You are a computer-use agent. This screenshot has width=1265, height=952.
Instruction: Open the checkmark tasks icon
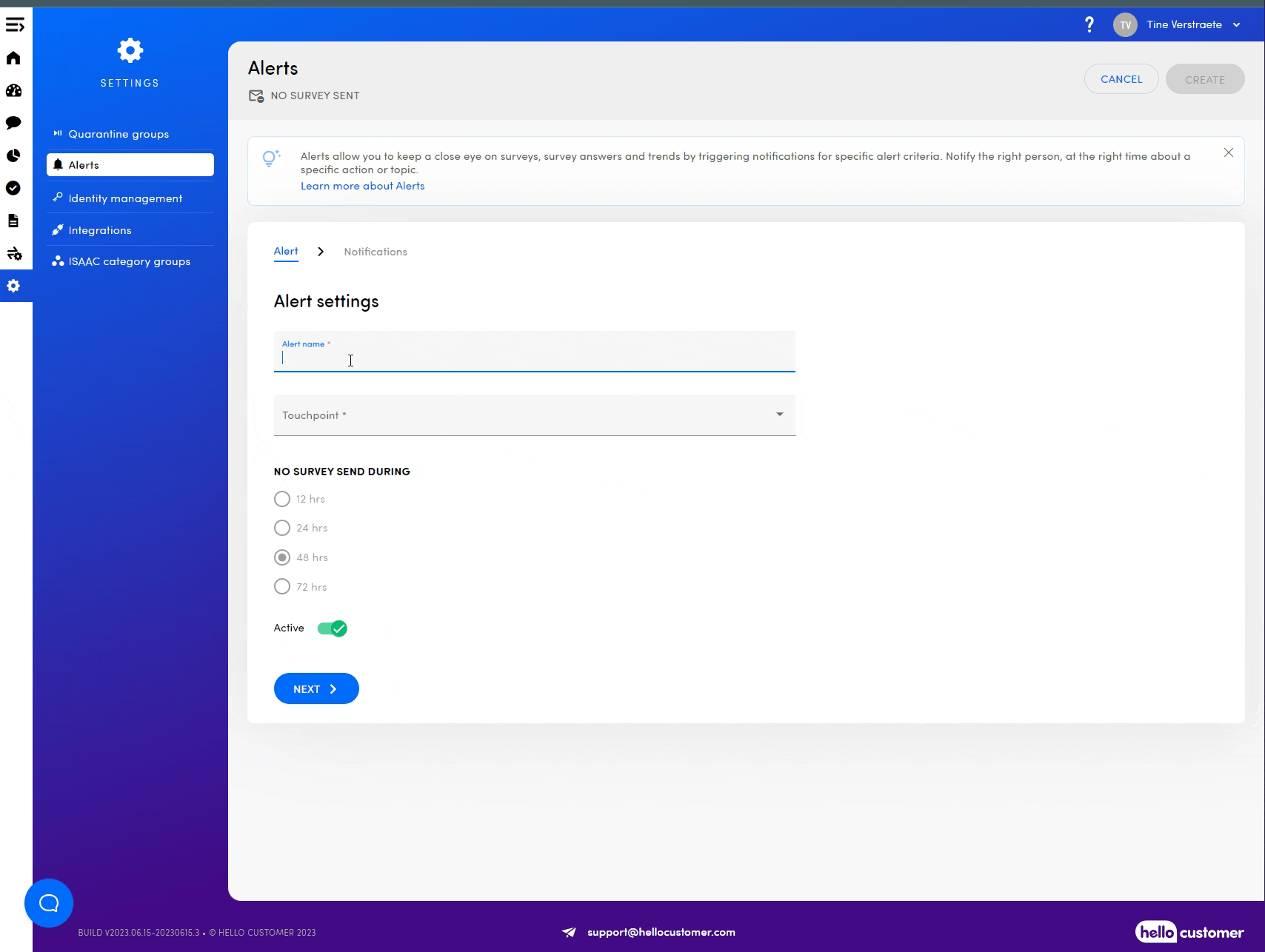tap(13, 188)
